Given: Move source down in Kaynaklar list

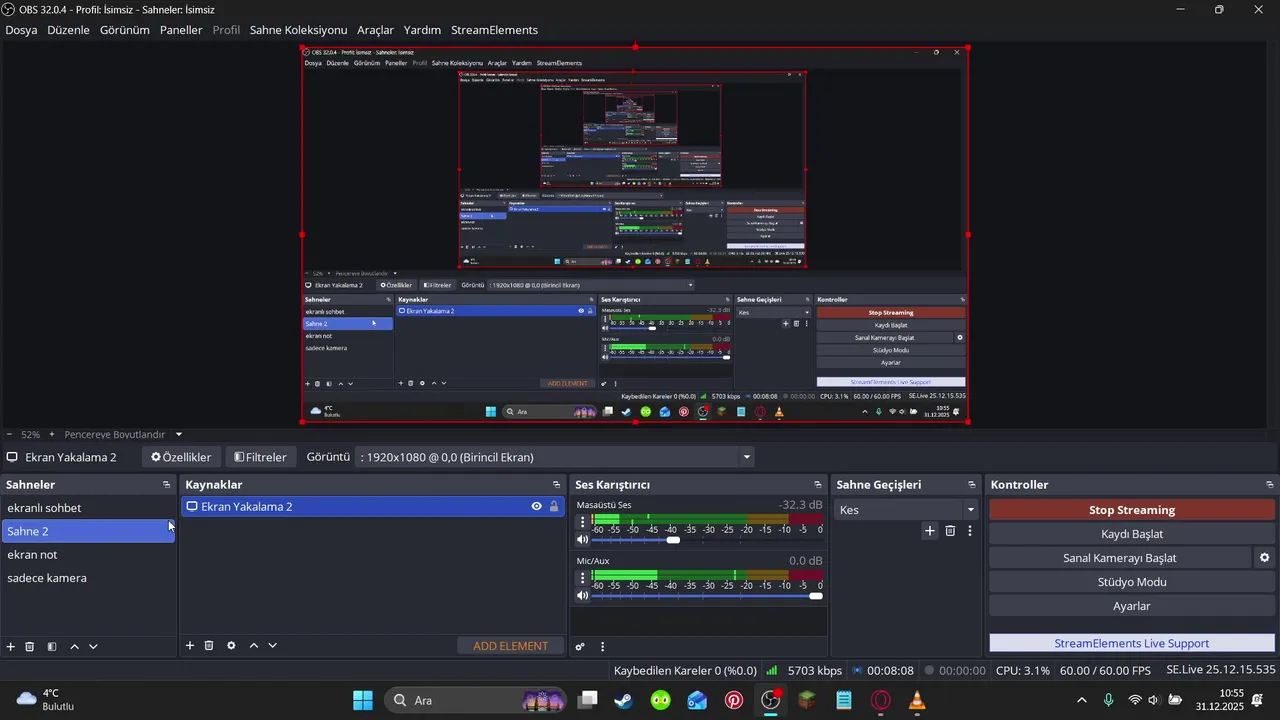Looking at the screenshot, I should [272, 646].
